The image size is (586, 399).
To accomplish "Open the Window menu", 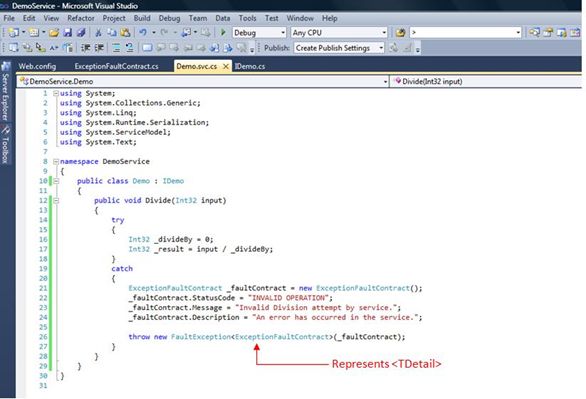I will pos(300,18).
